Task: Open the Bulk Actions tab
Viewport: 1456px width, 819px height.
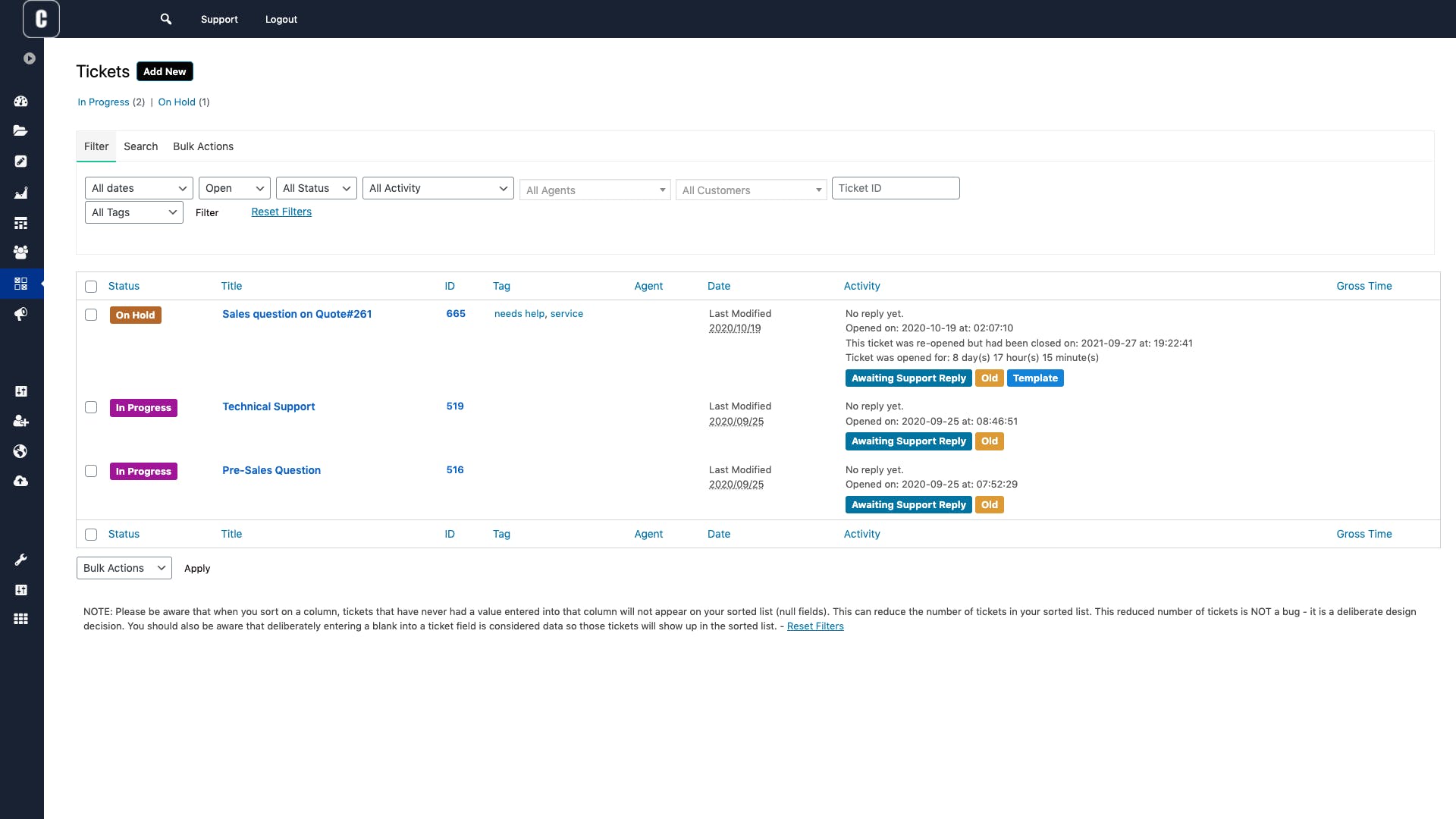Action: pos(203,146)
